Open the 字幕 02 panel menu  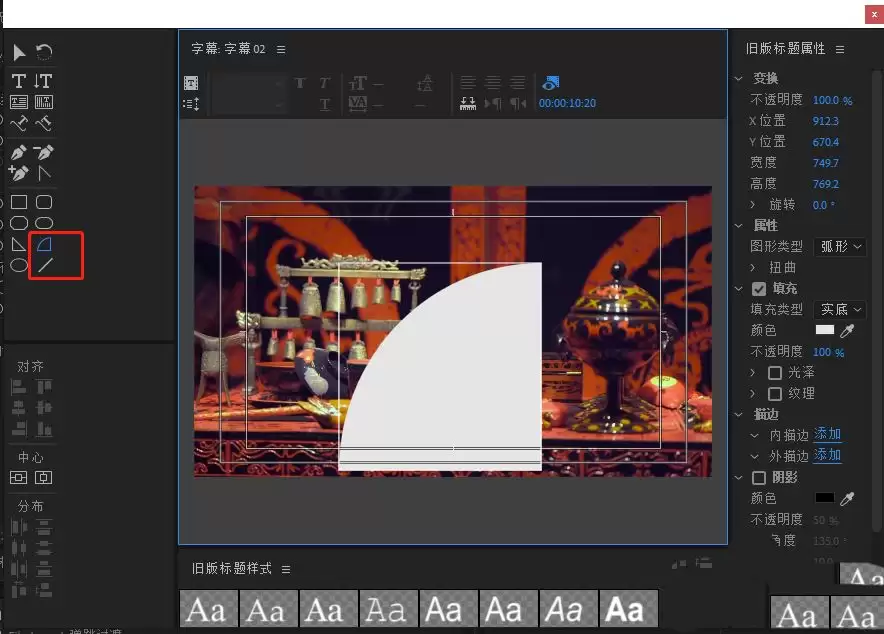[281, 50]
